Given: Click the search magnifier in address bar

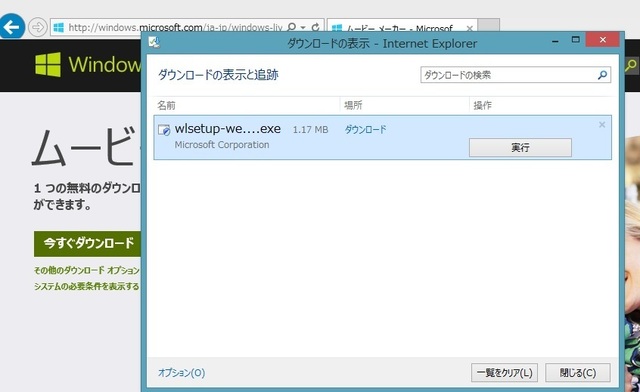Looking at the screenshot, I should (291, 27).
